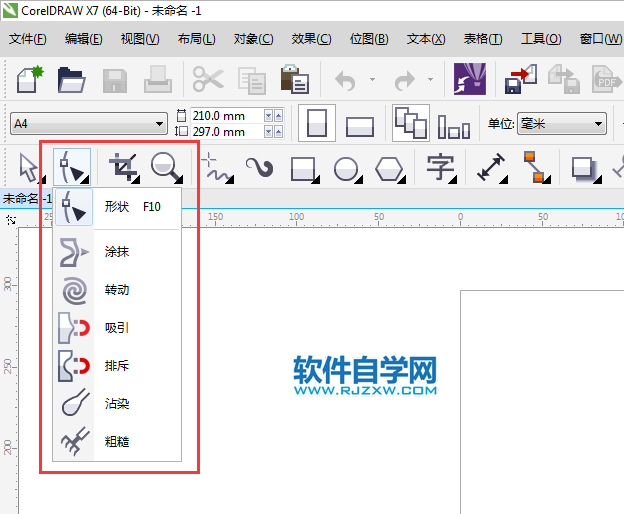This screenshot has width=624, height=514.
Task: Open a file with the folder icon
Action: click(72, 80)
